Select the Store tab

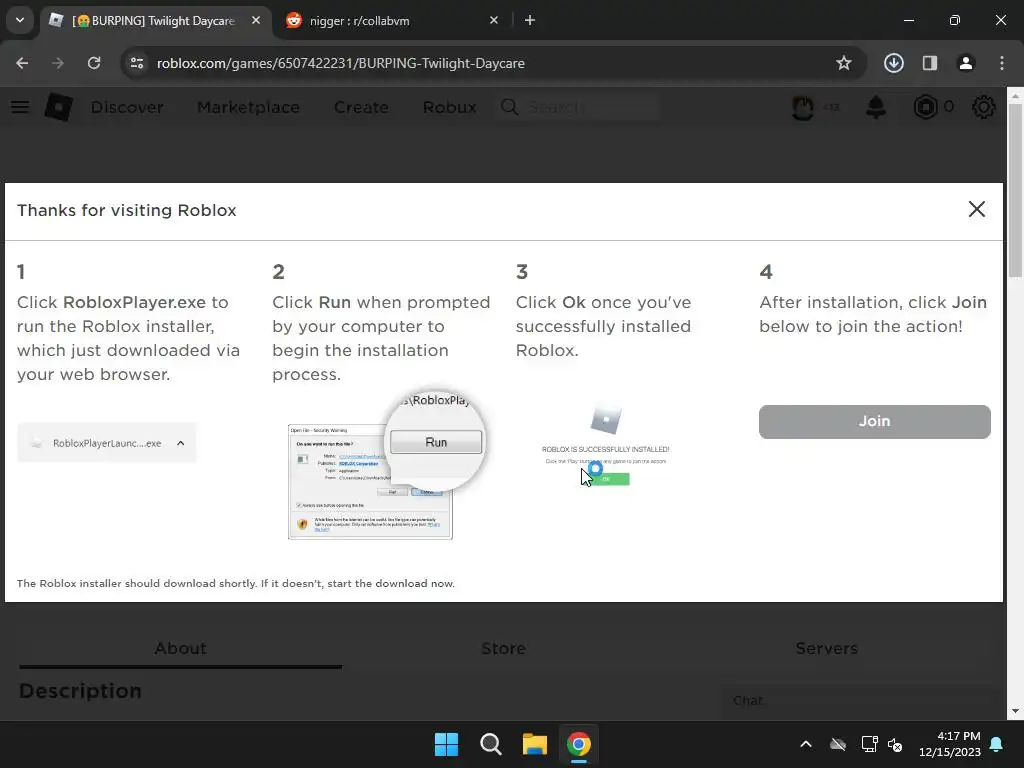click(x=503, y=648)
